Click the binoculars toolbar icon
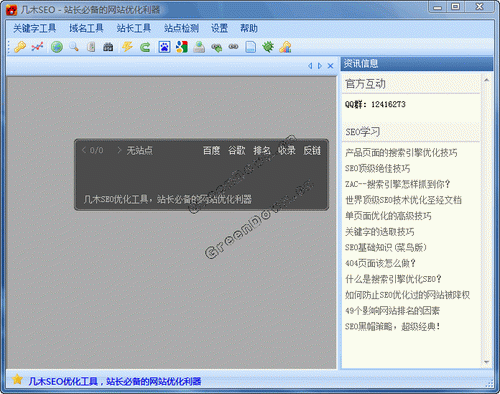 pos(108,47)
